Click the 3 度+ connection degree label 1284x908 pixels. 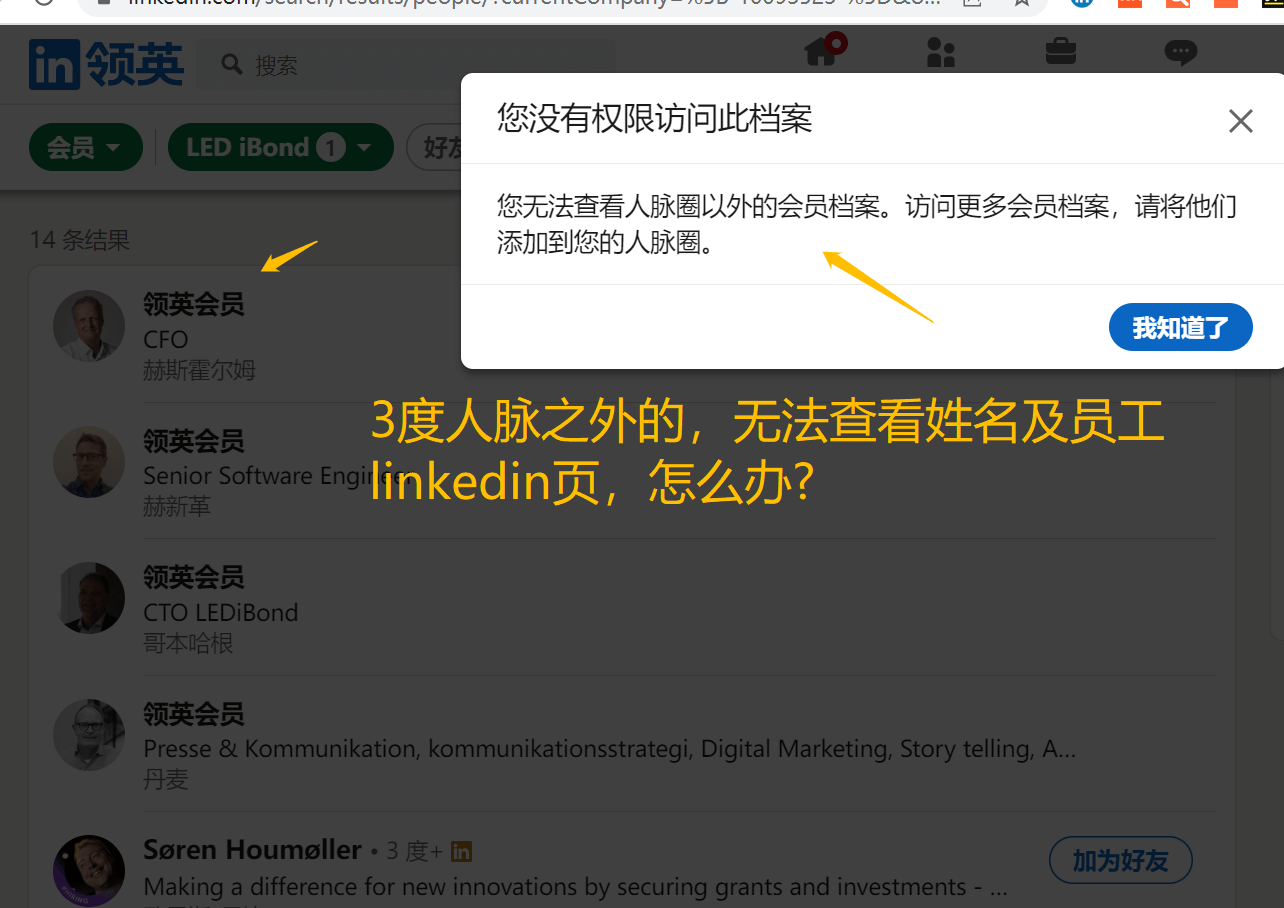coord(414,852)
